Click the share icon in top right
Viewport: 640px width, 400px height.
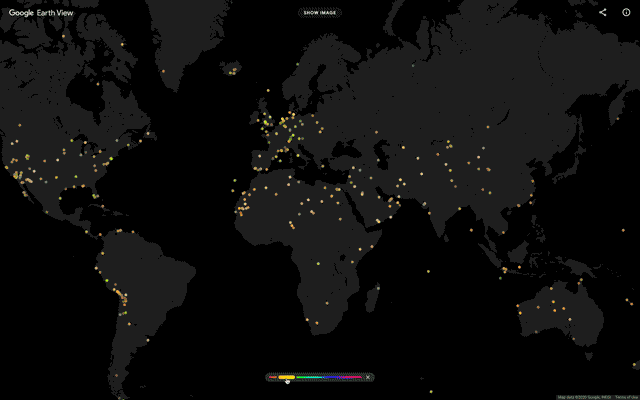(603, 12)
